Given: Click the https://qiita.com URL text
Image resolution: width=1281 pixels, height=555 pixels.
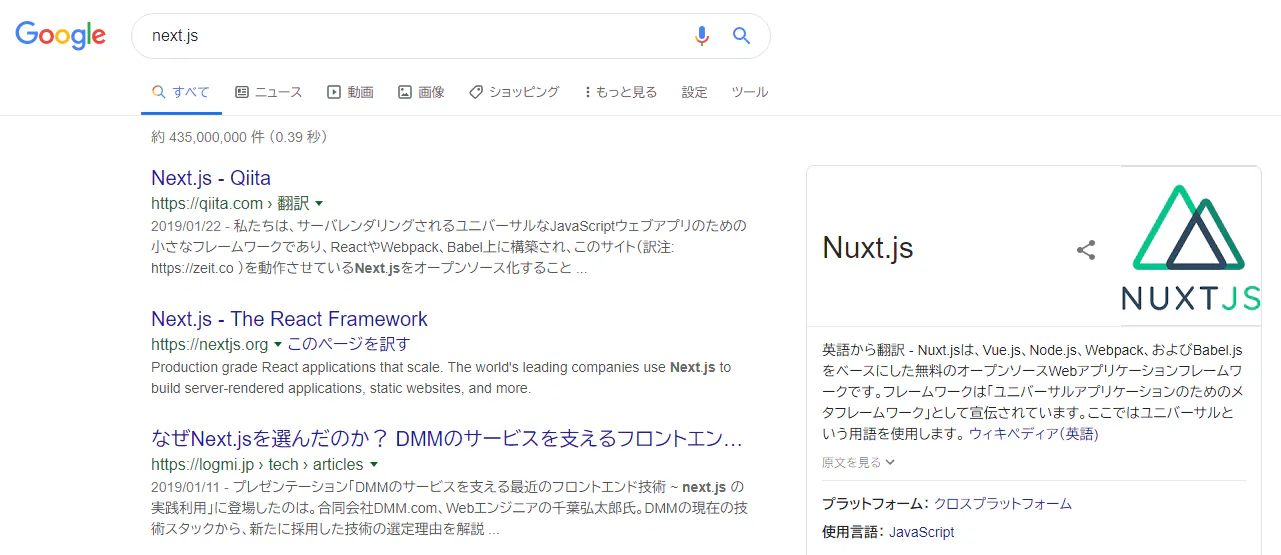Looking at the screenshot, I should [x=207, y=203].
